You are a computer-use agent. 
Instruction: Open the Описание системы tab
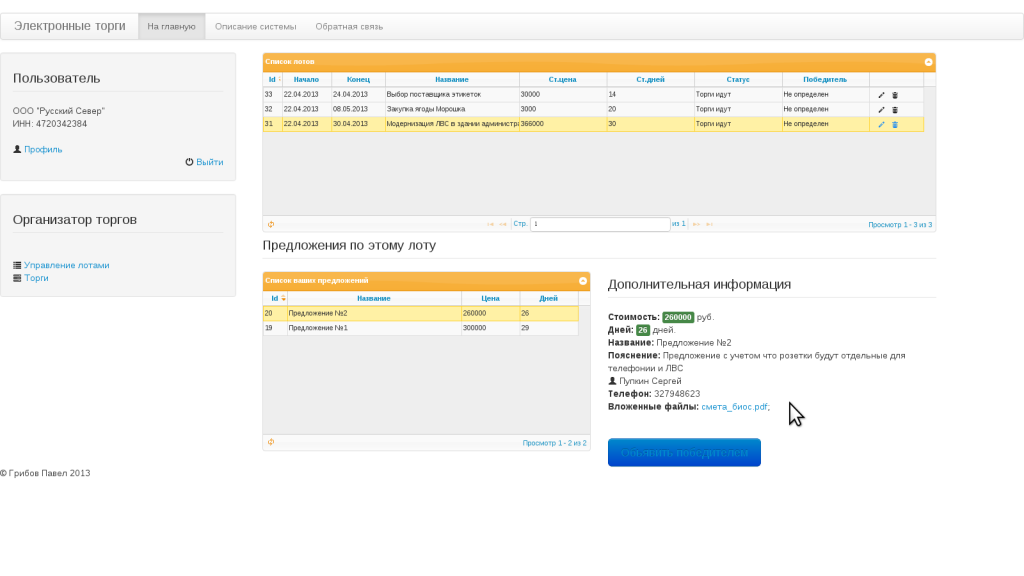click(x=255, y=26)
